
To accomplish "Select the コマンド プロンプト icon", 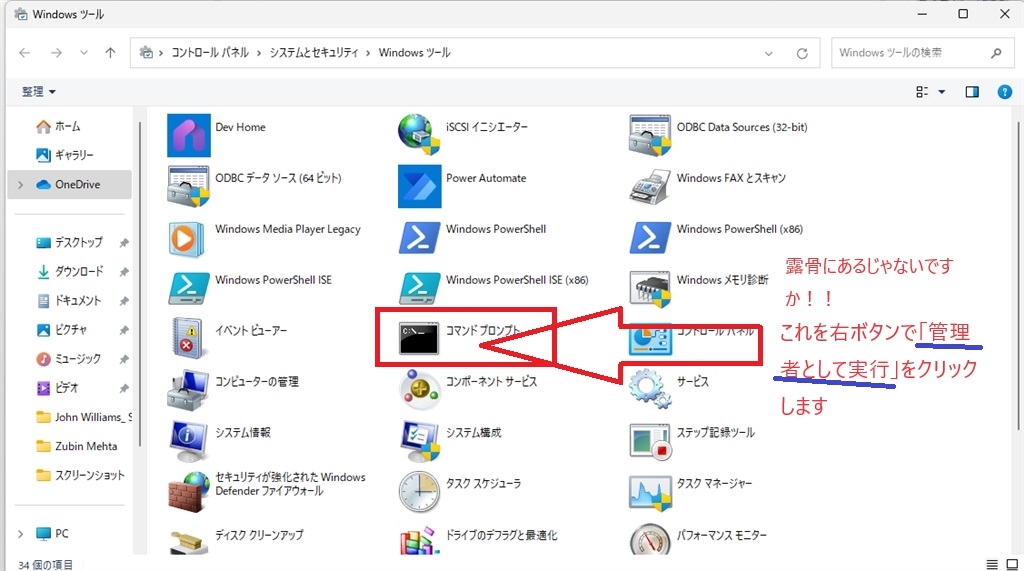I will pyautogui.click(x=419, y=338).
